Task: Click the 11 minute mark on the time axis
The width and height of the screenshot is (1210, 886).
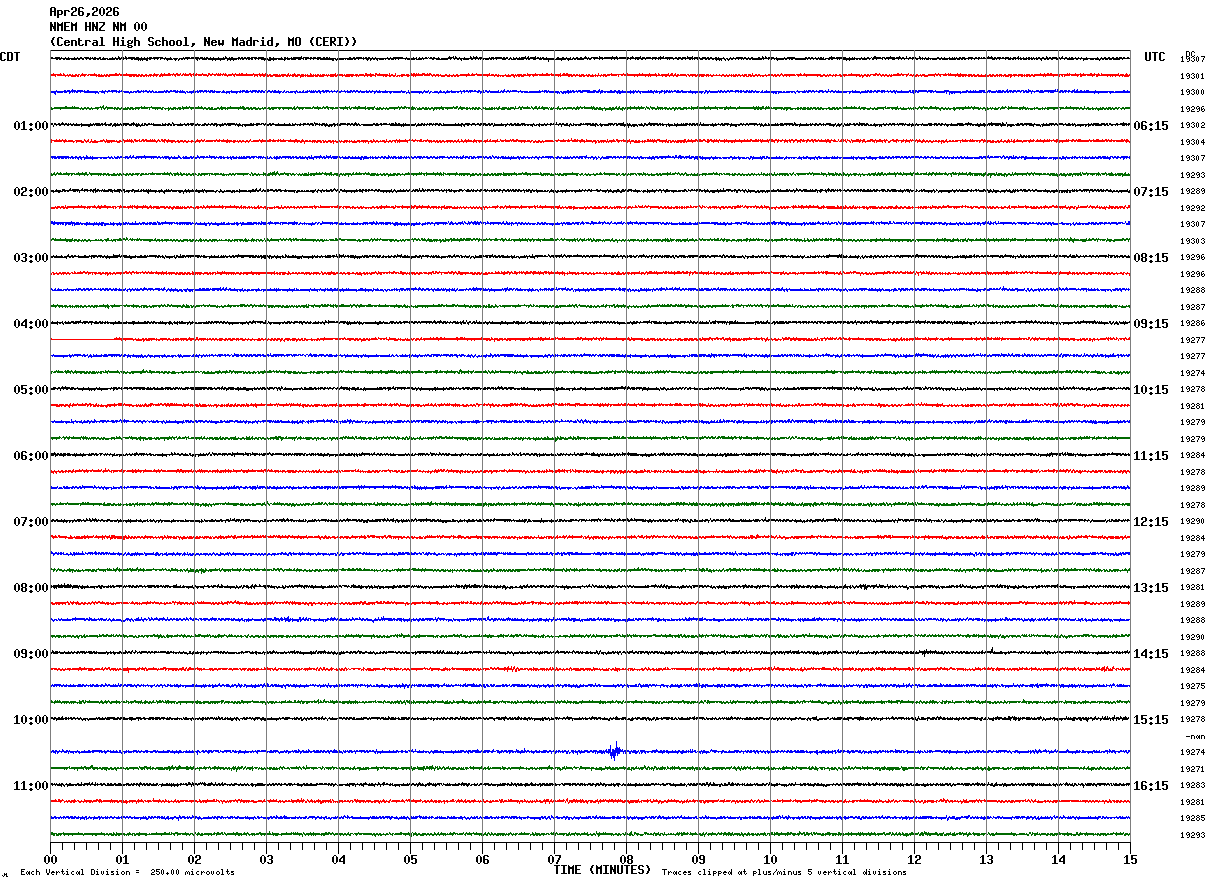Action: [842, 859]
